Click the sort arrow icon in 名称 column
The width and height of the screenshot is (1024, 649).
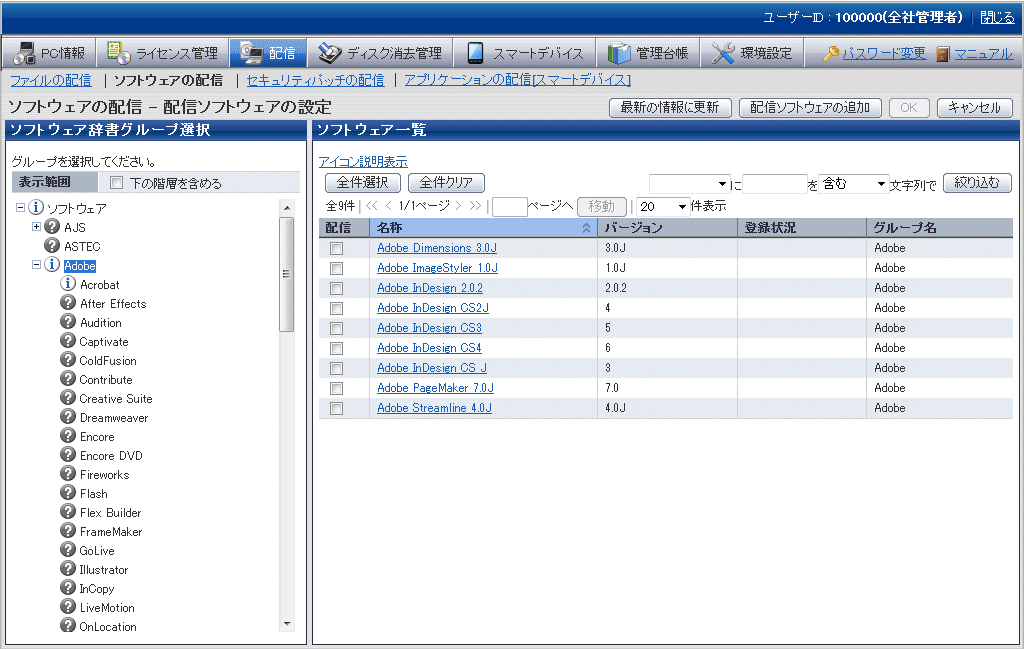[x=586, y=228]
